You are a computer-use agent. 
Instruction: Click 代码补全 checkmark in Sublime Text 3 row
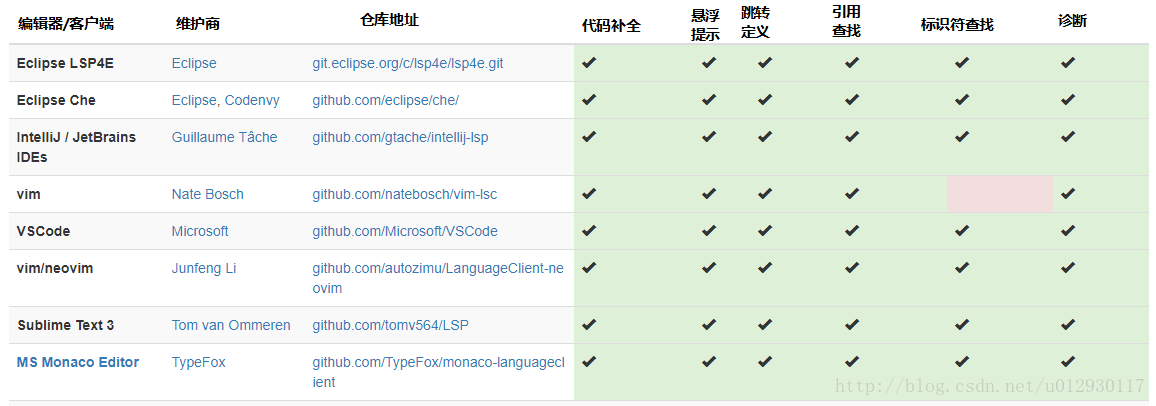pos(589,324)
